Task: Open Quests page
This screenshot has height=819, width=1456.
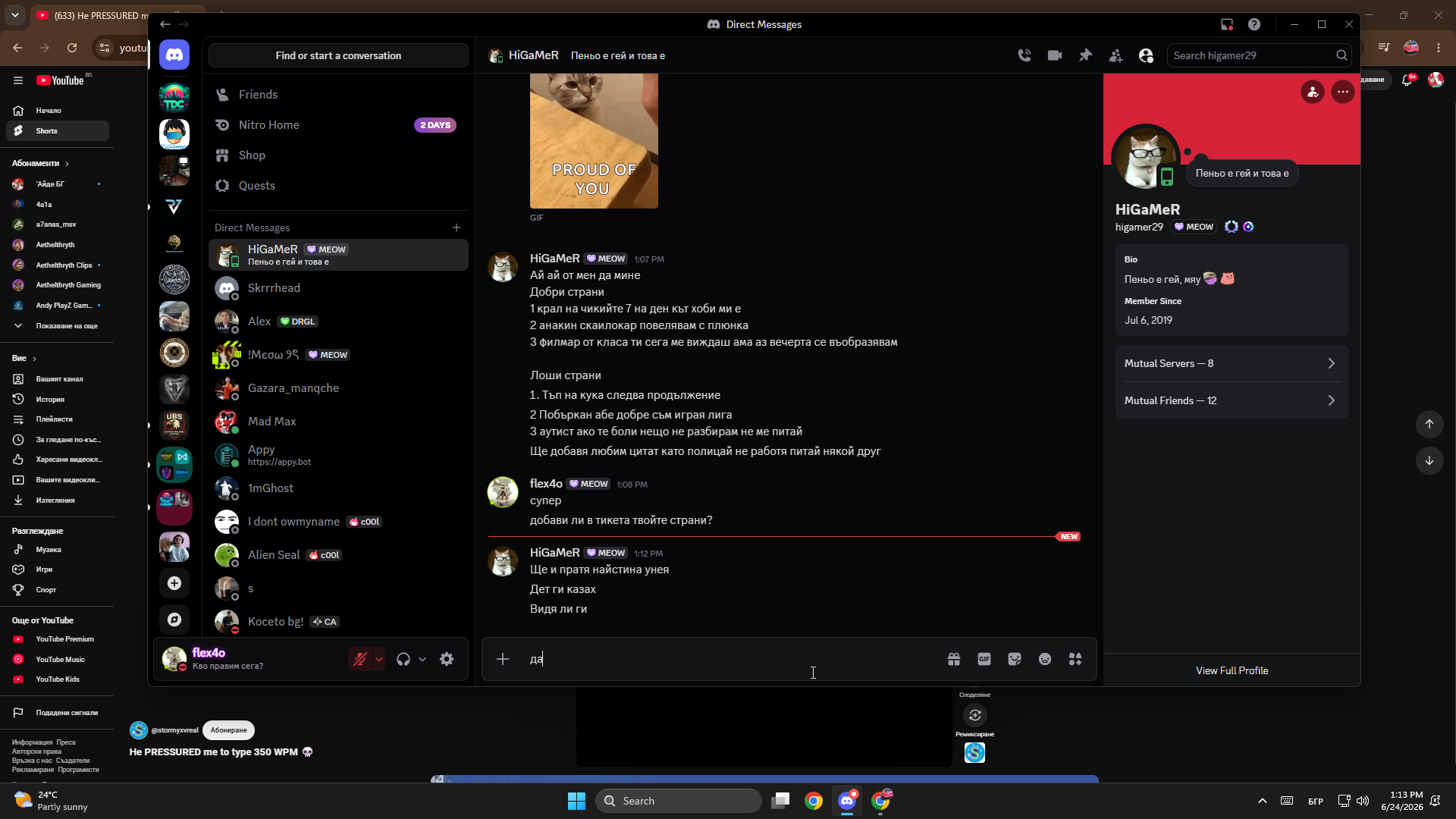Action: pyautogui.click(x=338, y=186)
